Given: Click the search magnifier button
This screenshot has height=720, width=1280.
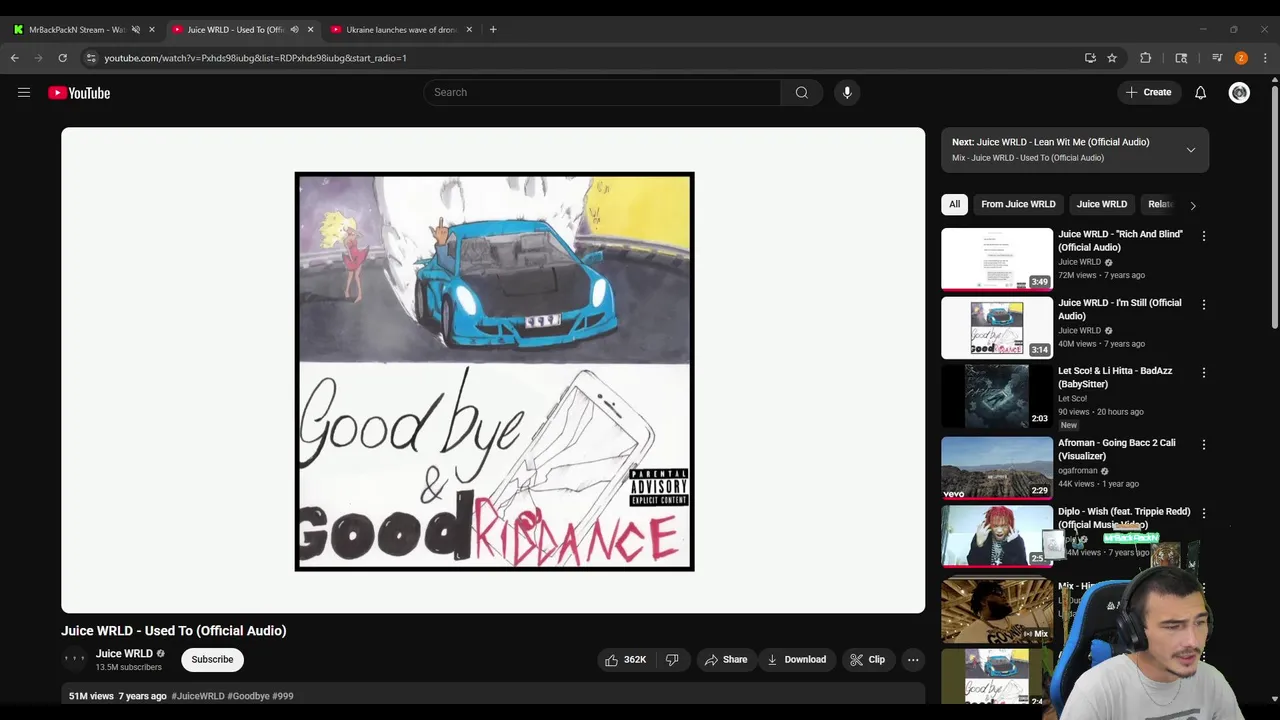Looking at the screenshot, I should (x=801, y=92).
